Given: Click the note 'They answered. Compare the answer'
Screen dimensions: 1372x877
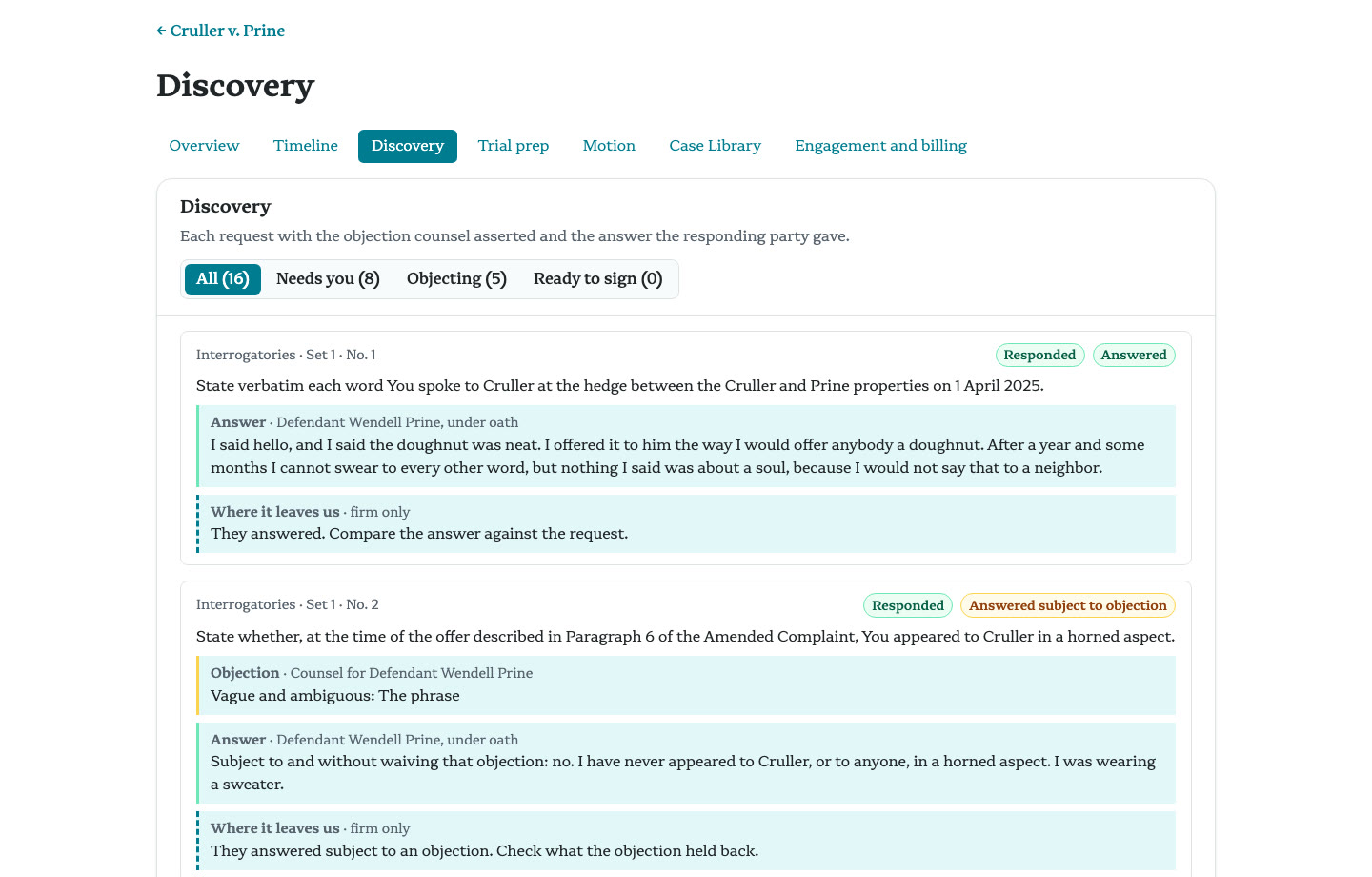Looking at the screenshot, I should pyautogui.click(x=419, y=534).
